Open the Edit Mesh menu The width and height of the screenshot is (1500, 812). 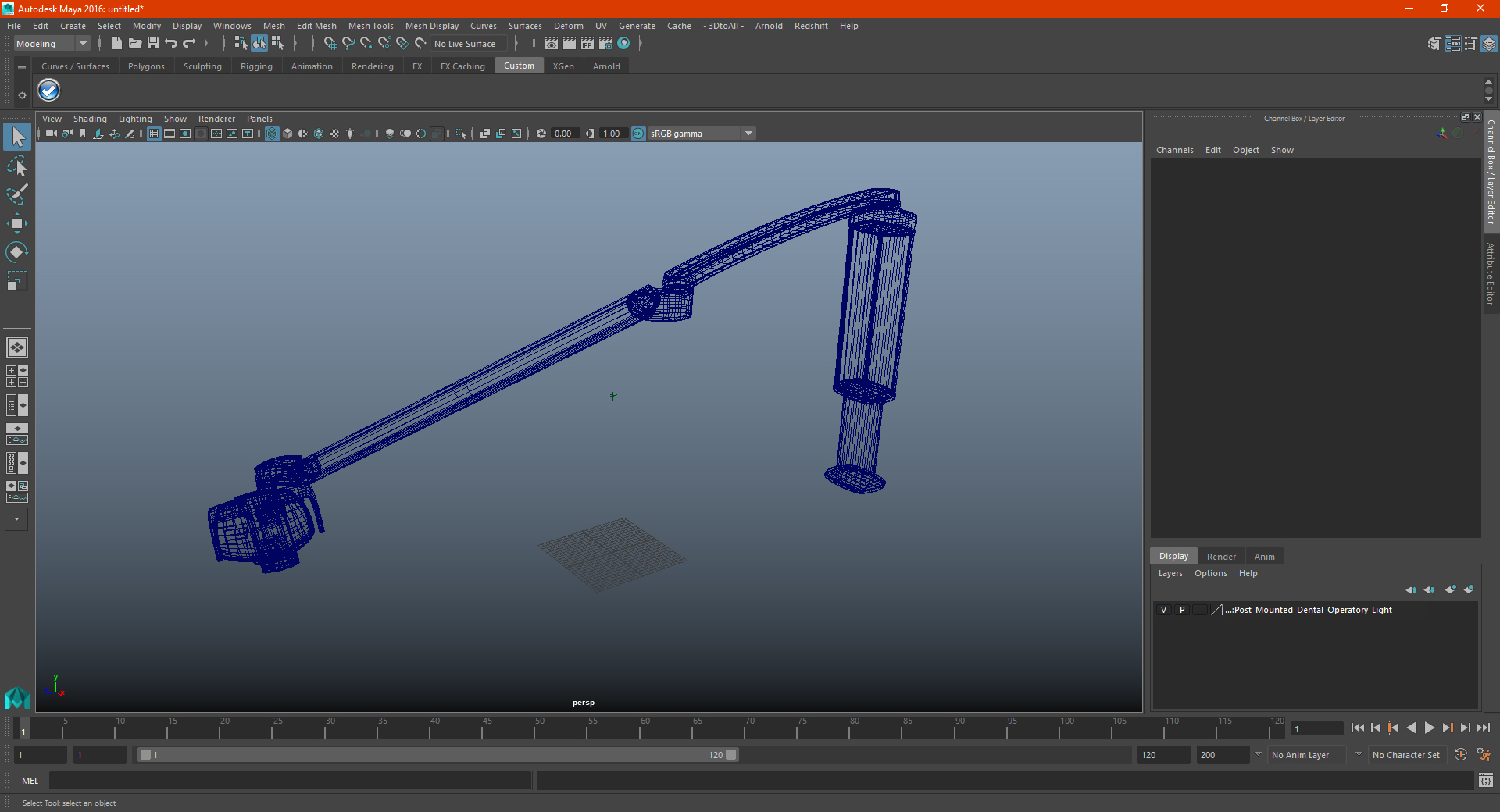pos(316,26)
